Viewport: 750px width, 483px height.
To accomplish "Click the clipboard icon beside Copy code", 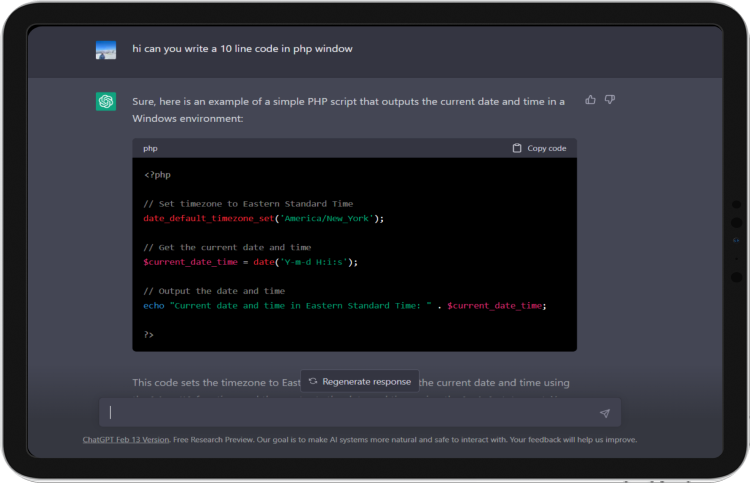I will click(x=517, y=148).
